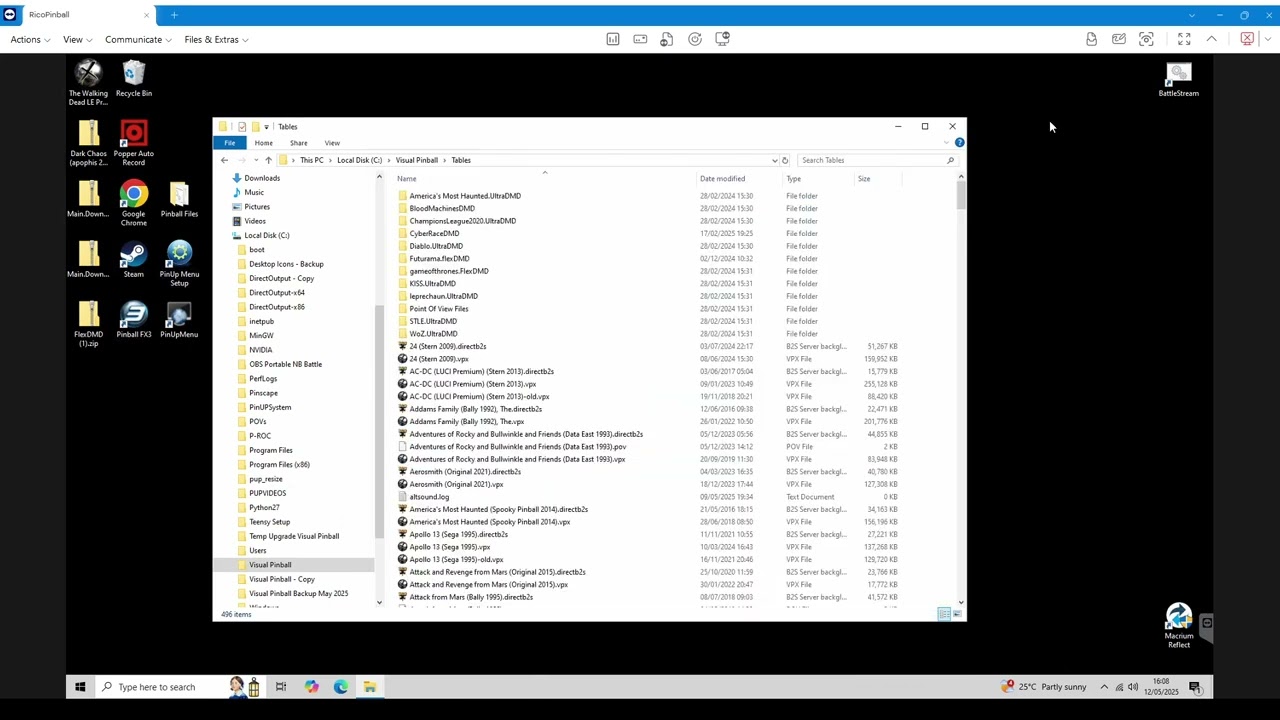
Task: Open the recent locations dropdown arrow
Action: pyautogui.click(x=255, y=160)
